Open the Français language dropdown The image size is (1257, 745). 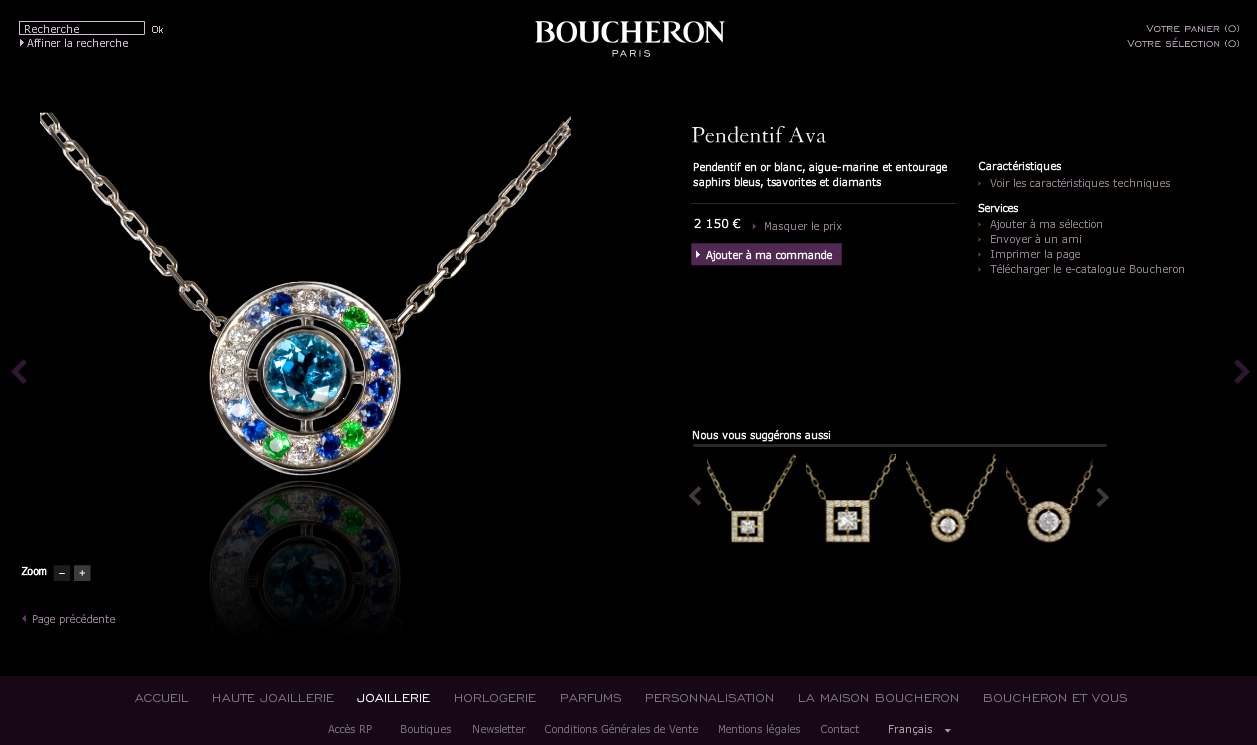coord(919,729)
